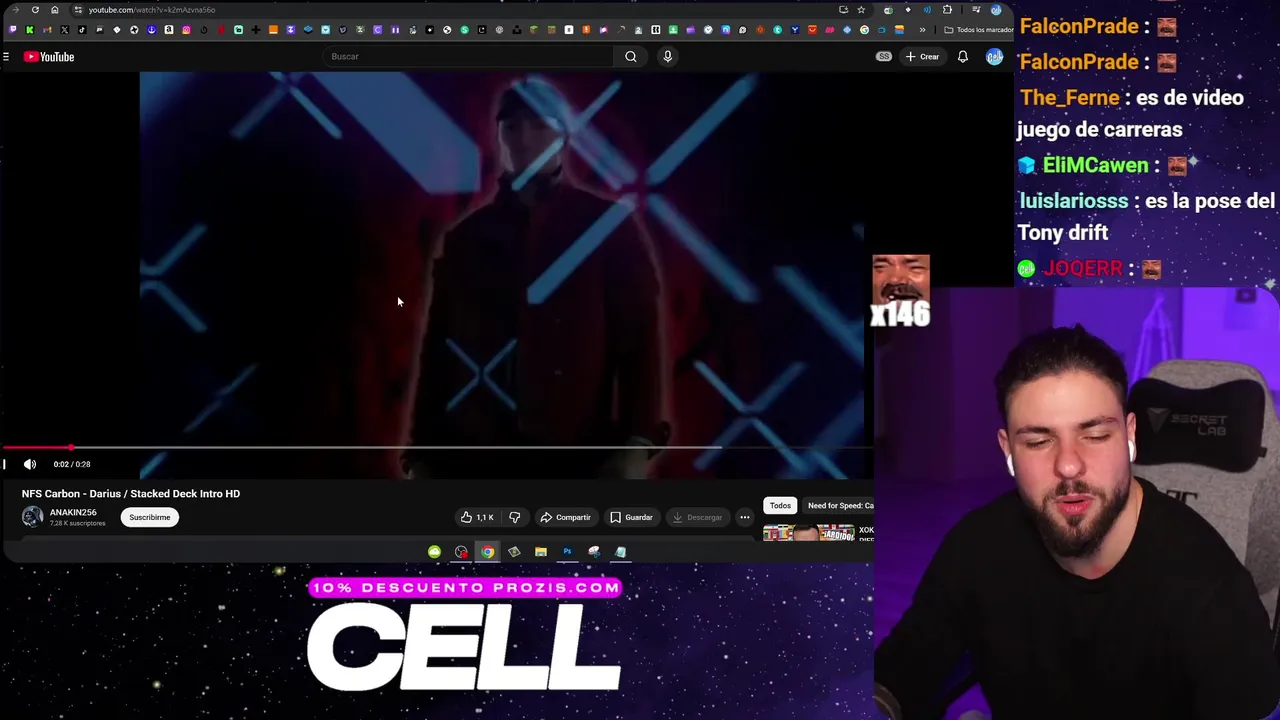Like the video (1,1 K thumbs up)
Viewport: 1280px width, 720px height.
click(477, 517)
